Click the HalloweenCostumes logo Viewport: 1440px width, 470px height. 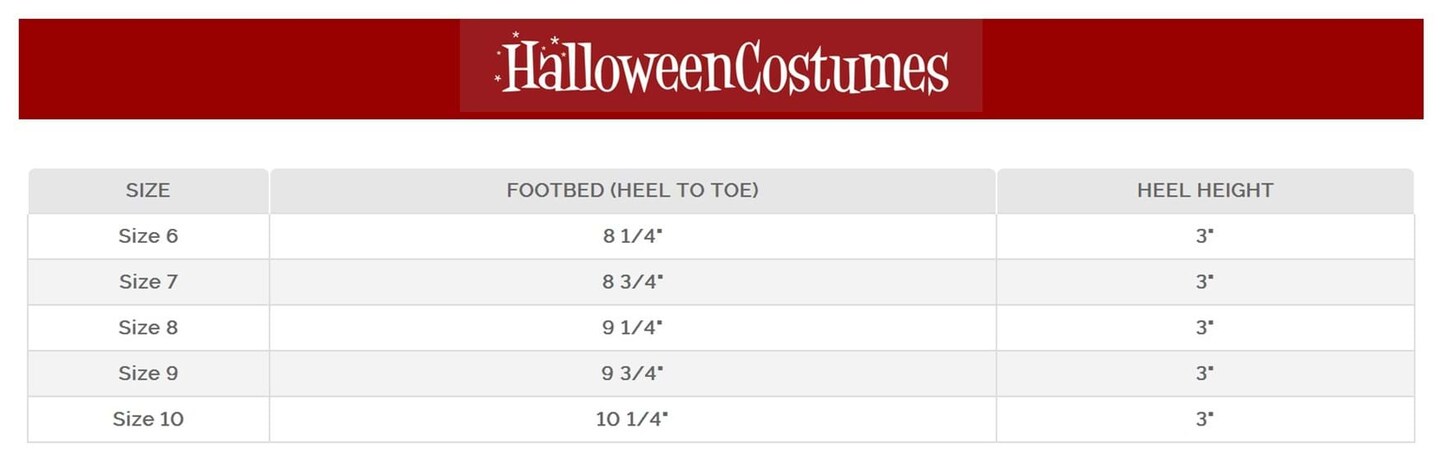coord(721,67)
